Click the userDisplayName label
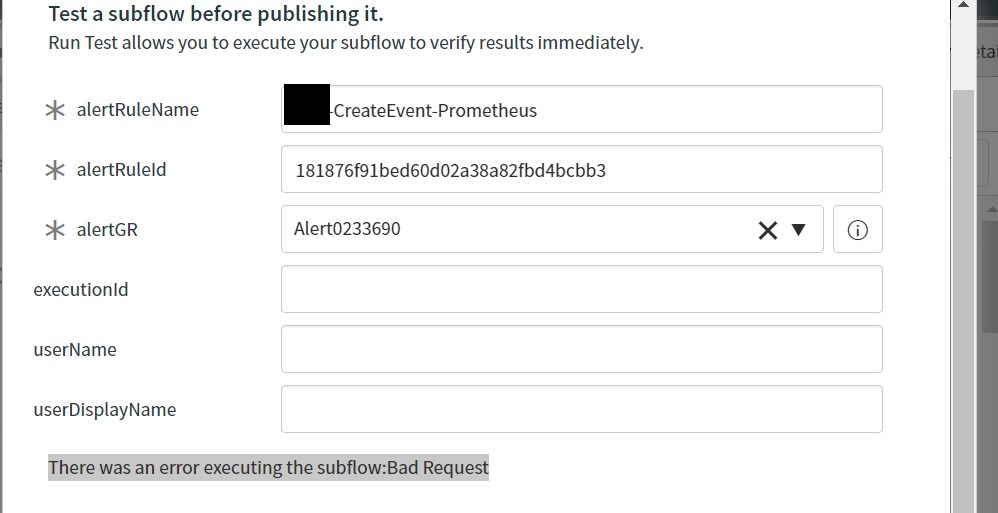The width and height of the screenshot is (998, 513). [104, 409]
